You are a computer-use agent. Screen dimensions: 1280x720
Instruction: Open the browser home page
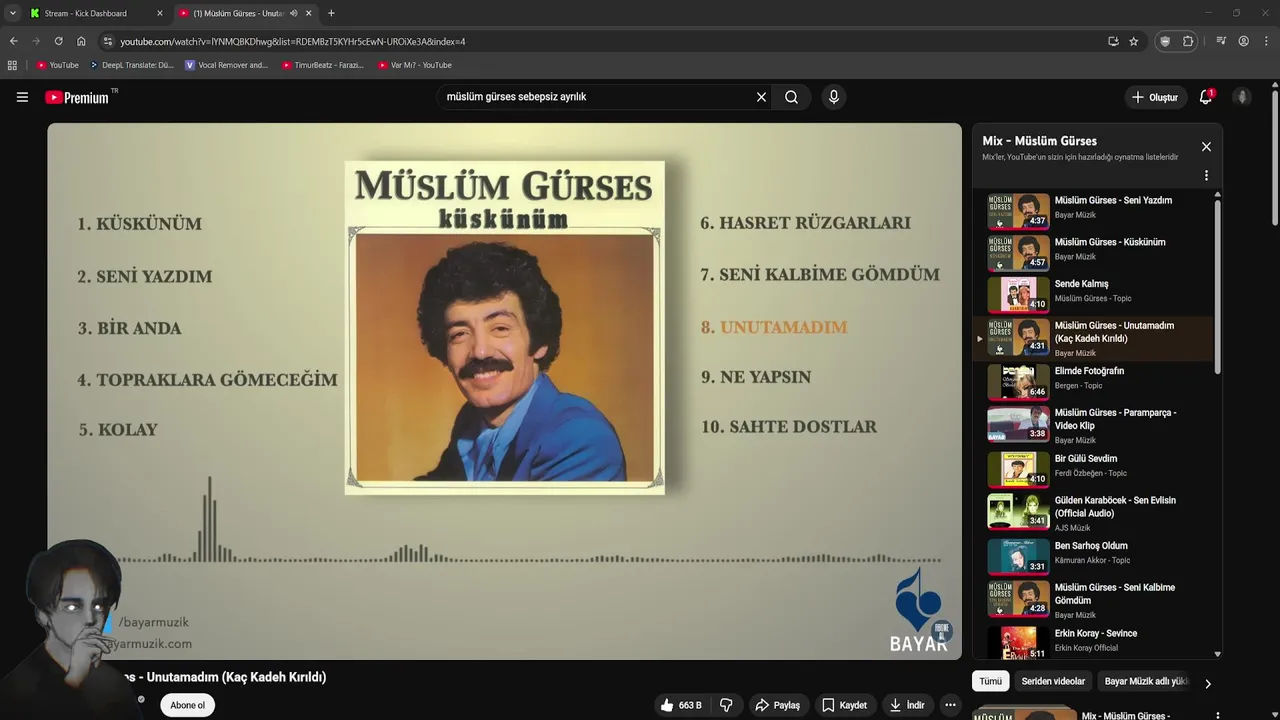click(81, 41)
